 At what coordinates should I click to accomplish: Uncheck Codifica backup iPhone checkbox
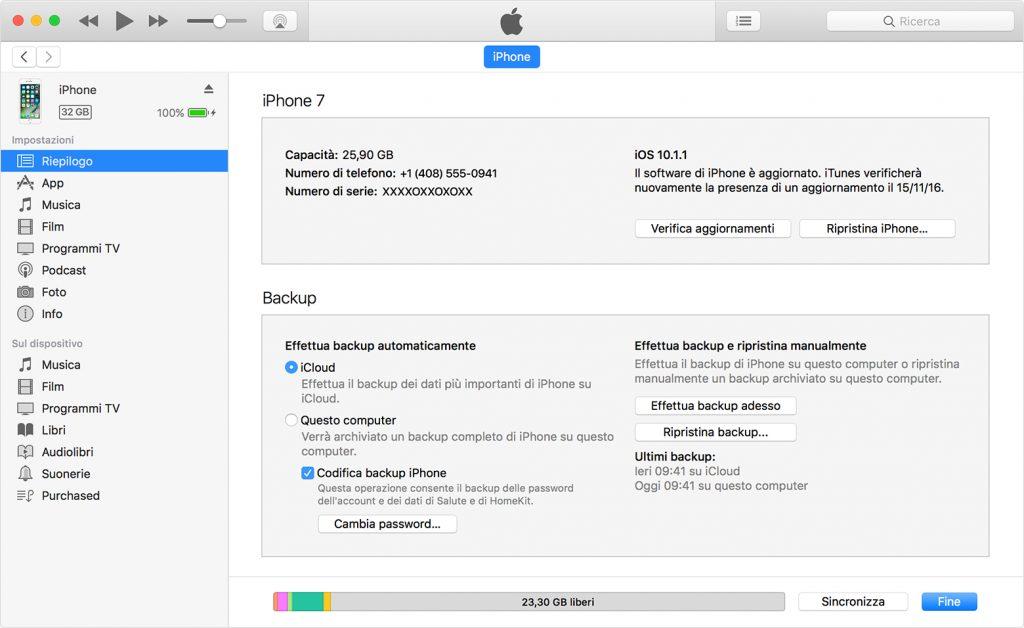point(308,473)
